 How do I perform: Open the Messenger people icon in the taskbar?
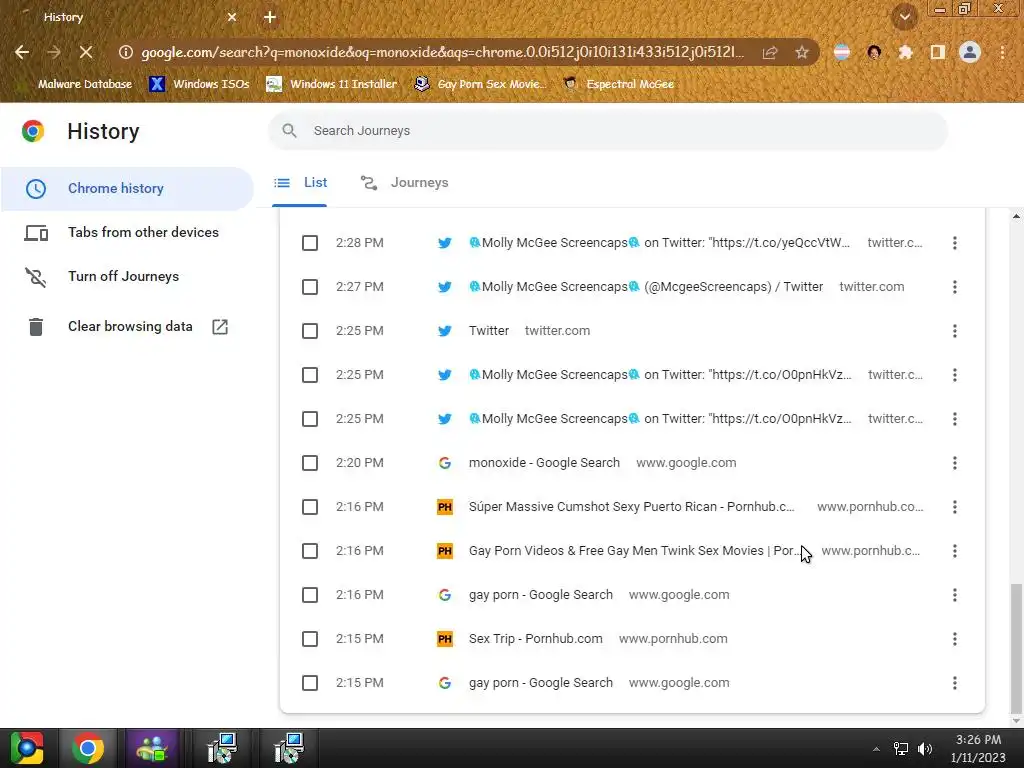pos(152,748)
